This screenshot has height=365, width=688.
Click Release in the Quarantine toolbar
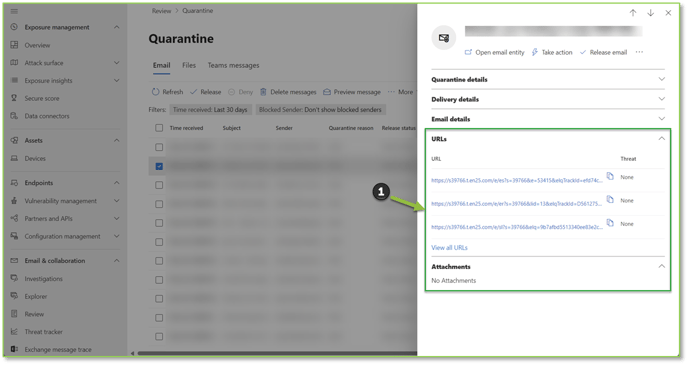coord(205,92)
